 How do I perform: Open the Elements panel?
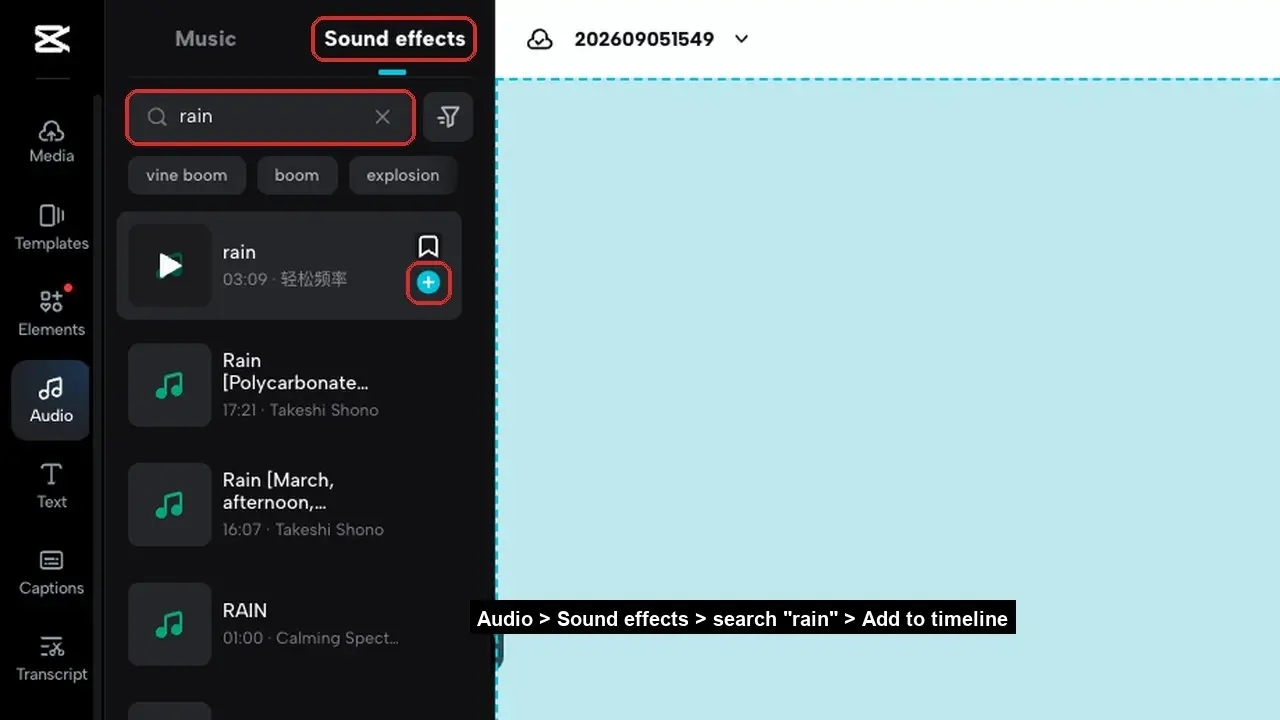[x=51, y=314]
